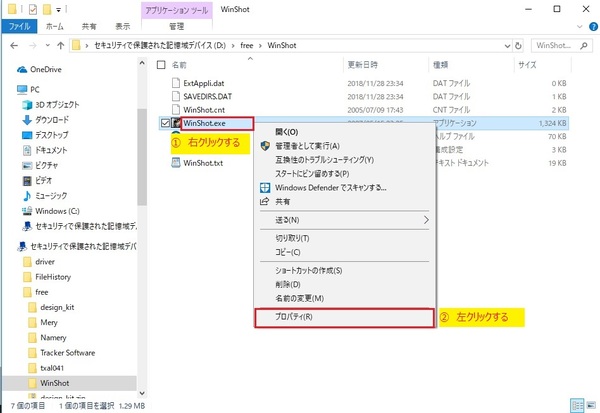Open ミュージック note icon in sidebar
This screenshot has width=600, height=413.
click(27, 196)
